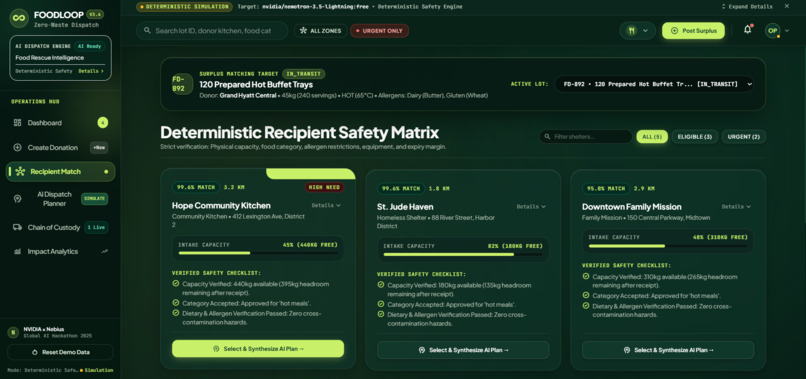
Task: Click the magnifier in Filter shelters field
Action: (547, 137)
